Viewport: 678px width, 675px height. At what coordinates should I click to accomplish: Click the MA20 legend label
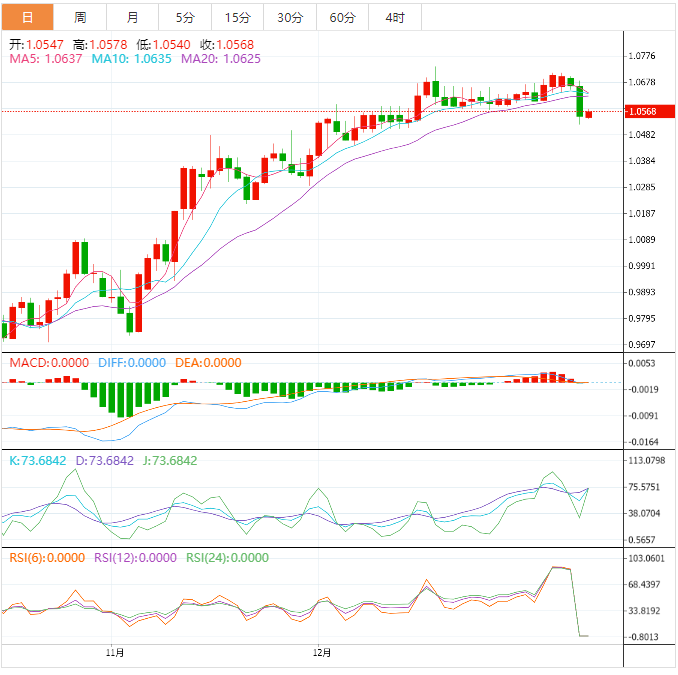coord(220,59)
